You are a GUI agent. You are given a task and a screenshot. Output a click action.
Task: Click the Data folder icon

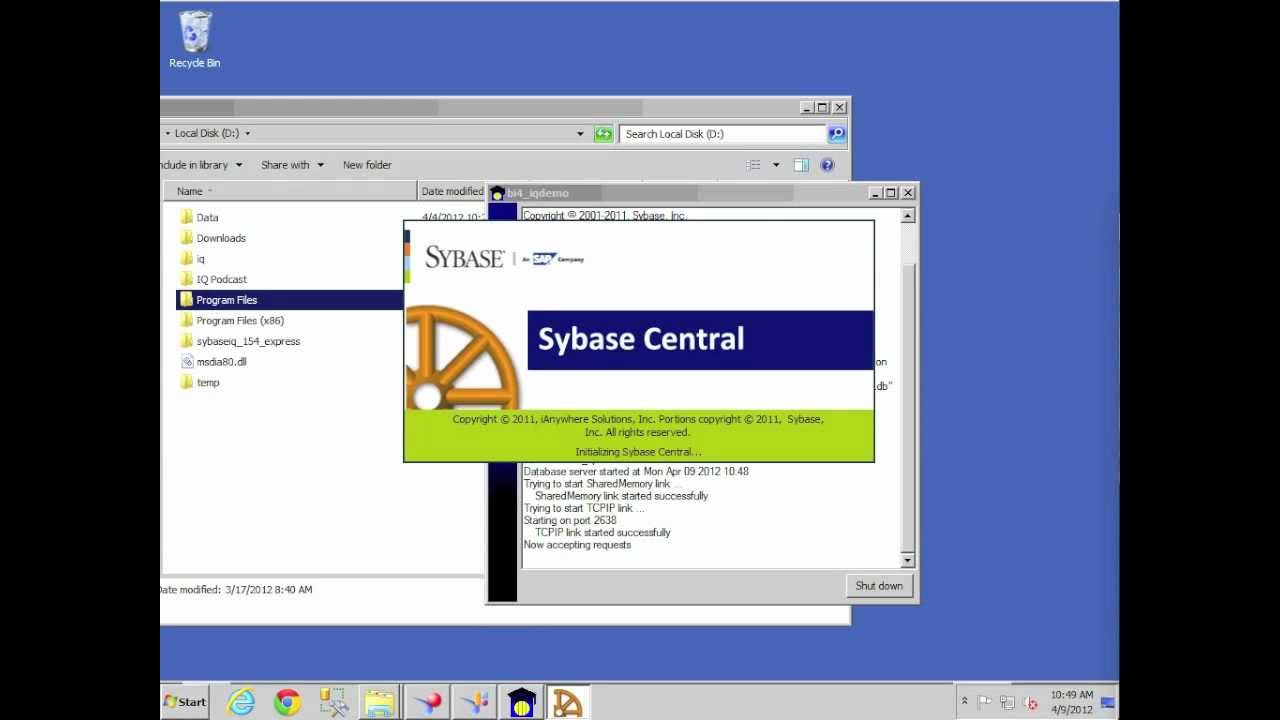coord(186,217)
